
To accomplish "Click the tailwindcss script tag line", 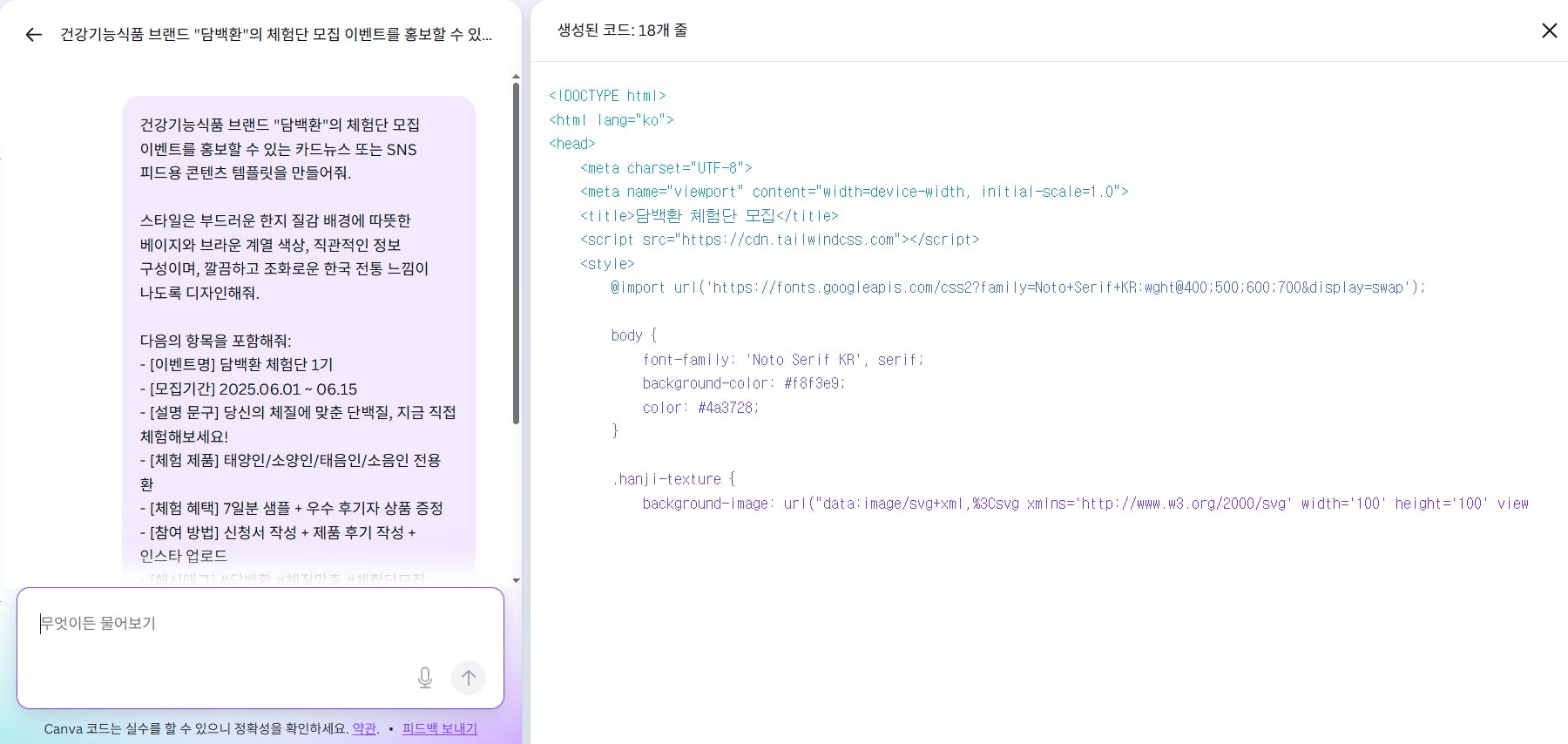I will 780,240.
